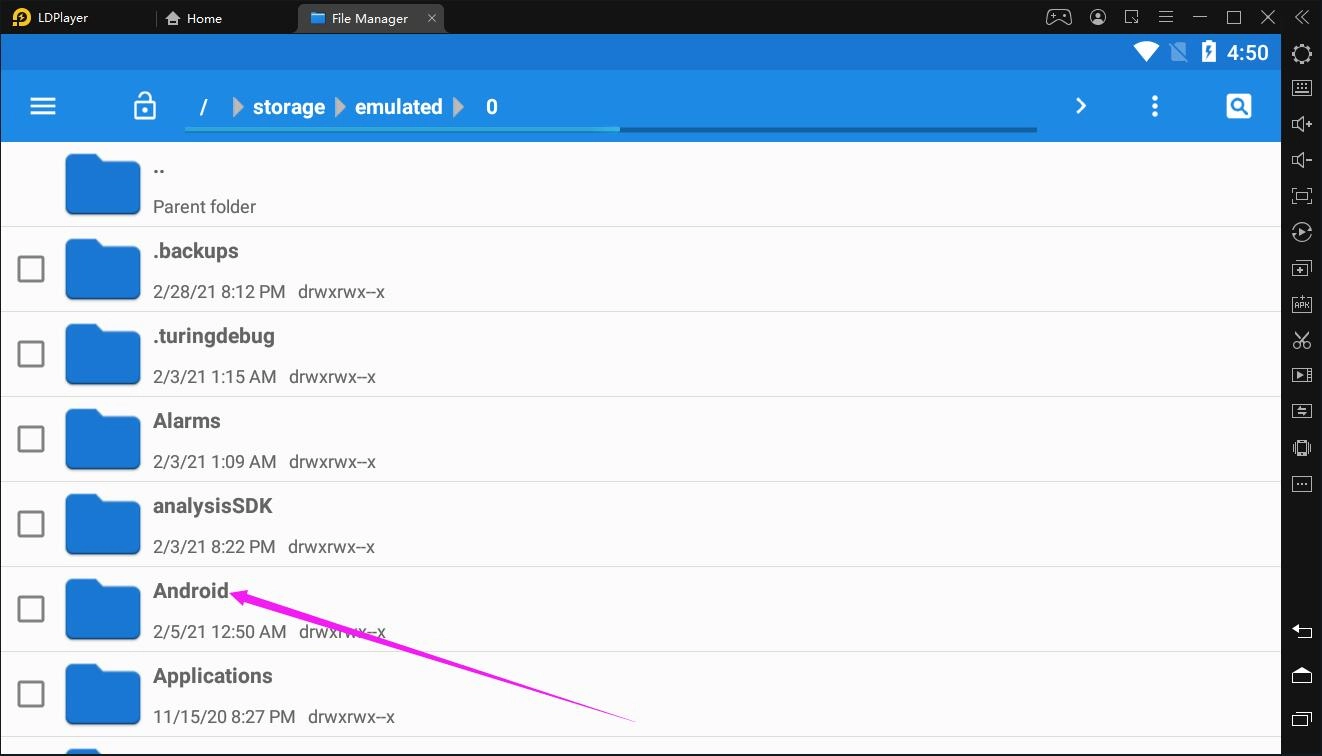Click the scissors screenshot icon in sidebar
The height and width of the screenshot is (756, 1322).
click(1301, 340)
